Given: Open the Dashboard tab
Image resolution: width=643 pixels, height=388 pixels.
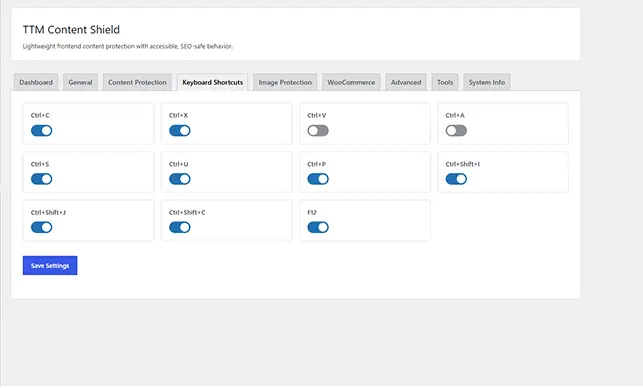Looking at the screenshot, I should tap(36, 82).
